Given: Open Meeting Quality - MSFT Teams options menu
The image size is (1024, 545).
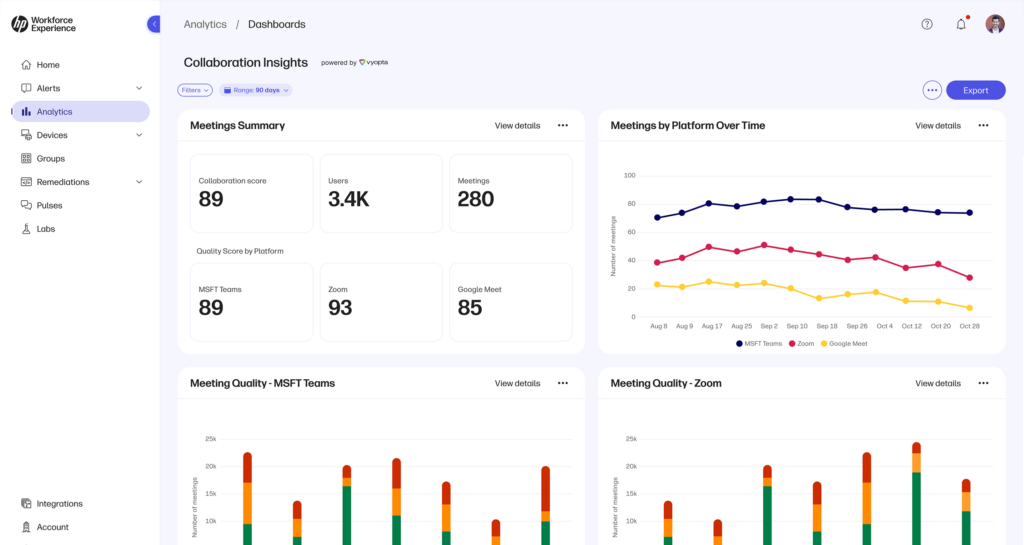Looking at the screenshot, I should [x=563, y=383].
